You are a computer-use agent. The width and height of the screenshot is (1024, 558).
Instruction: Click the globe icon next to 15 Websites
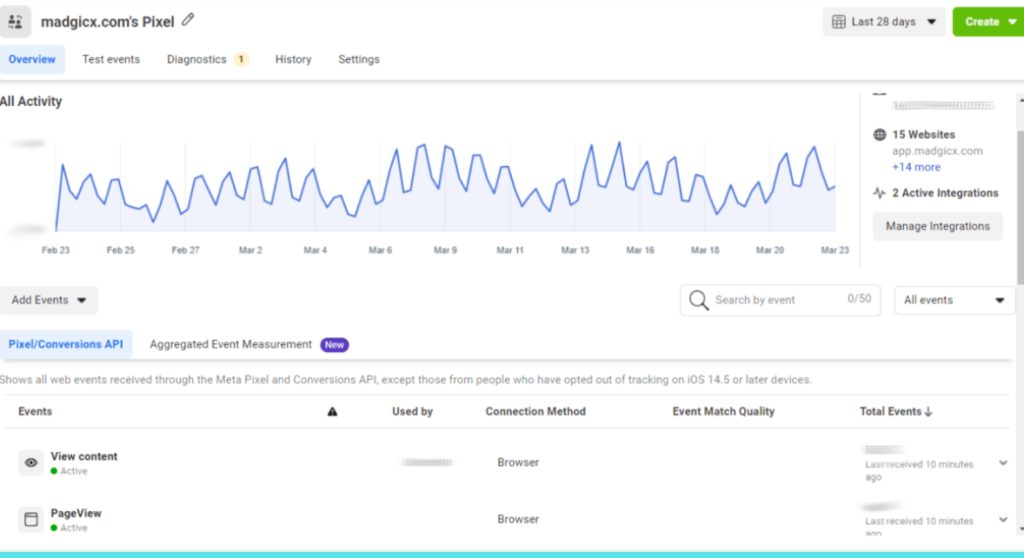coord(880,135)
